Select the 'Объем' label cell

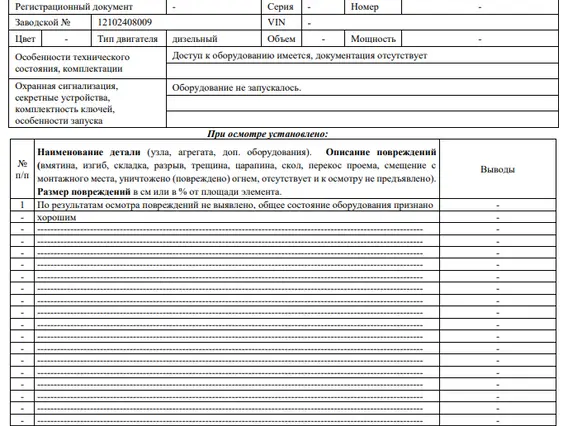pos(281,39)
